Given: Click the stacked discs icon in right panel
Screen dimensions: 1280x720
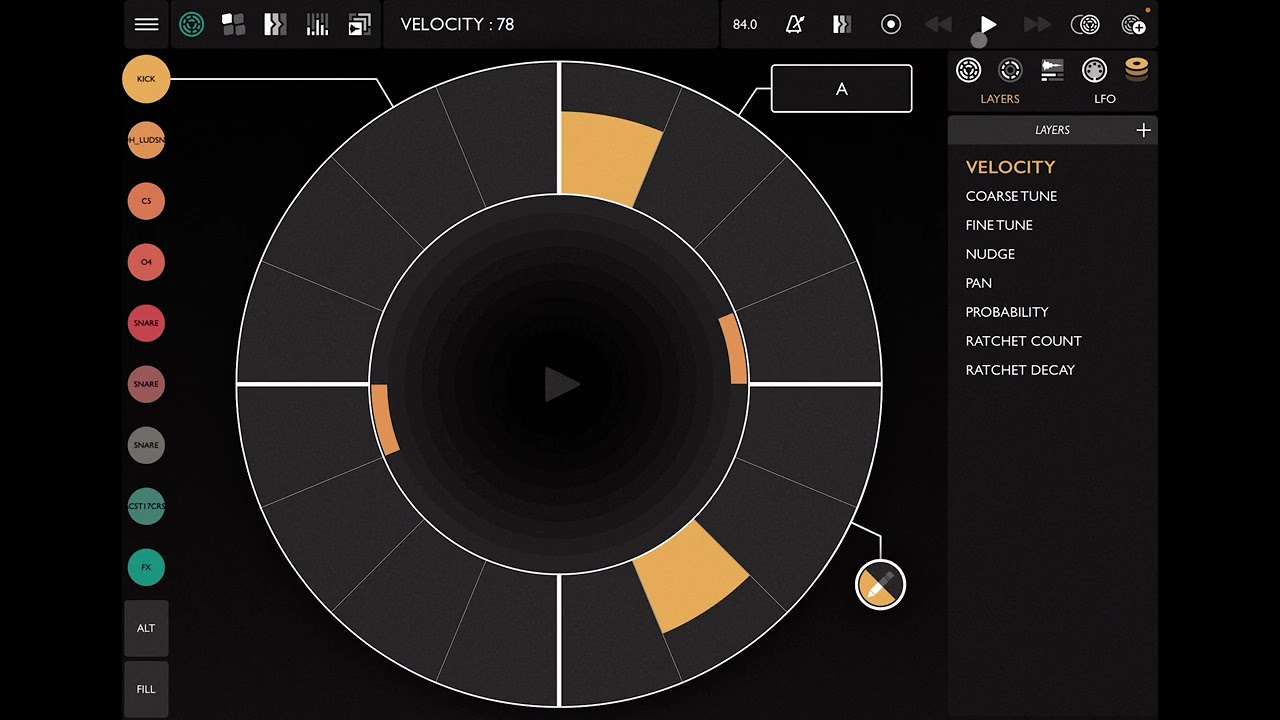Looking at the screenshot, I should (1136, 69).
